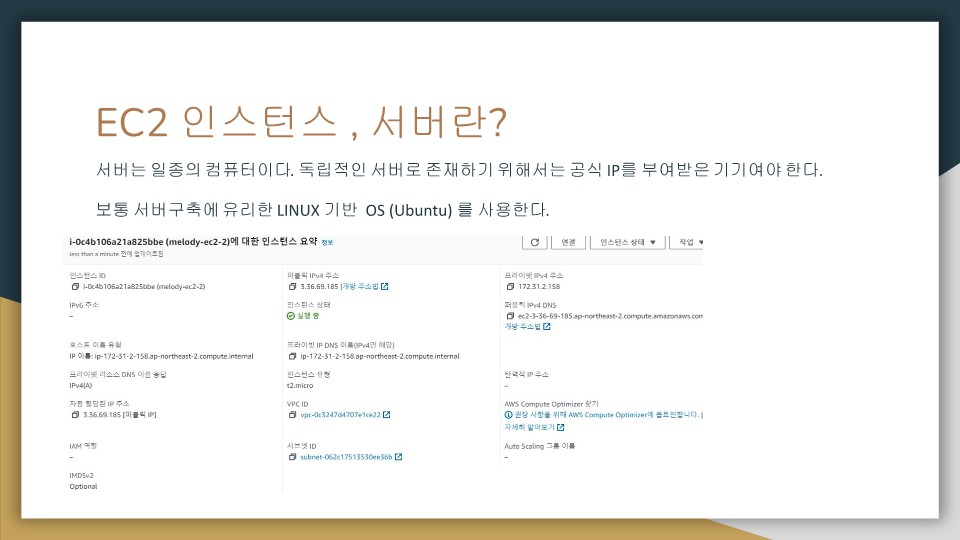Screen dimensions: 960x540
Task: Click the Compute Optimizer info circle icon
Action: 508,415
